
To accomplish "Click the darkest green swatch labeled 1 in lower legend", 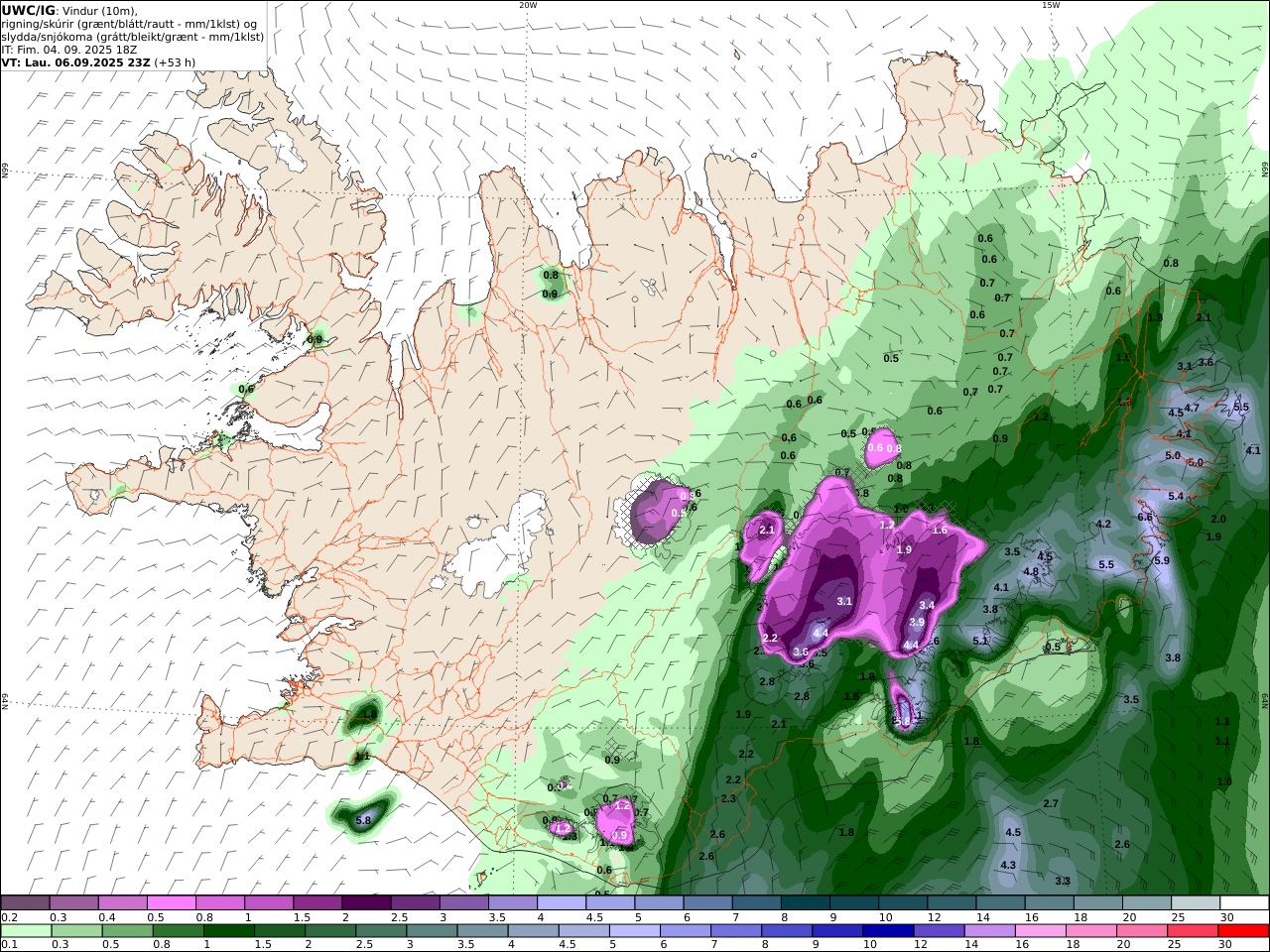I will (x=228, y=931).
